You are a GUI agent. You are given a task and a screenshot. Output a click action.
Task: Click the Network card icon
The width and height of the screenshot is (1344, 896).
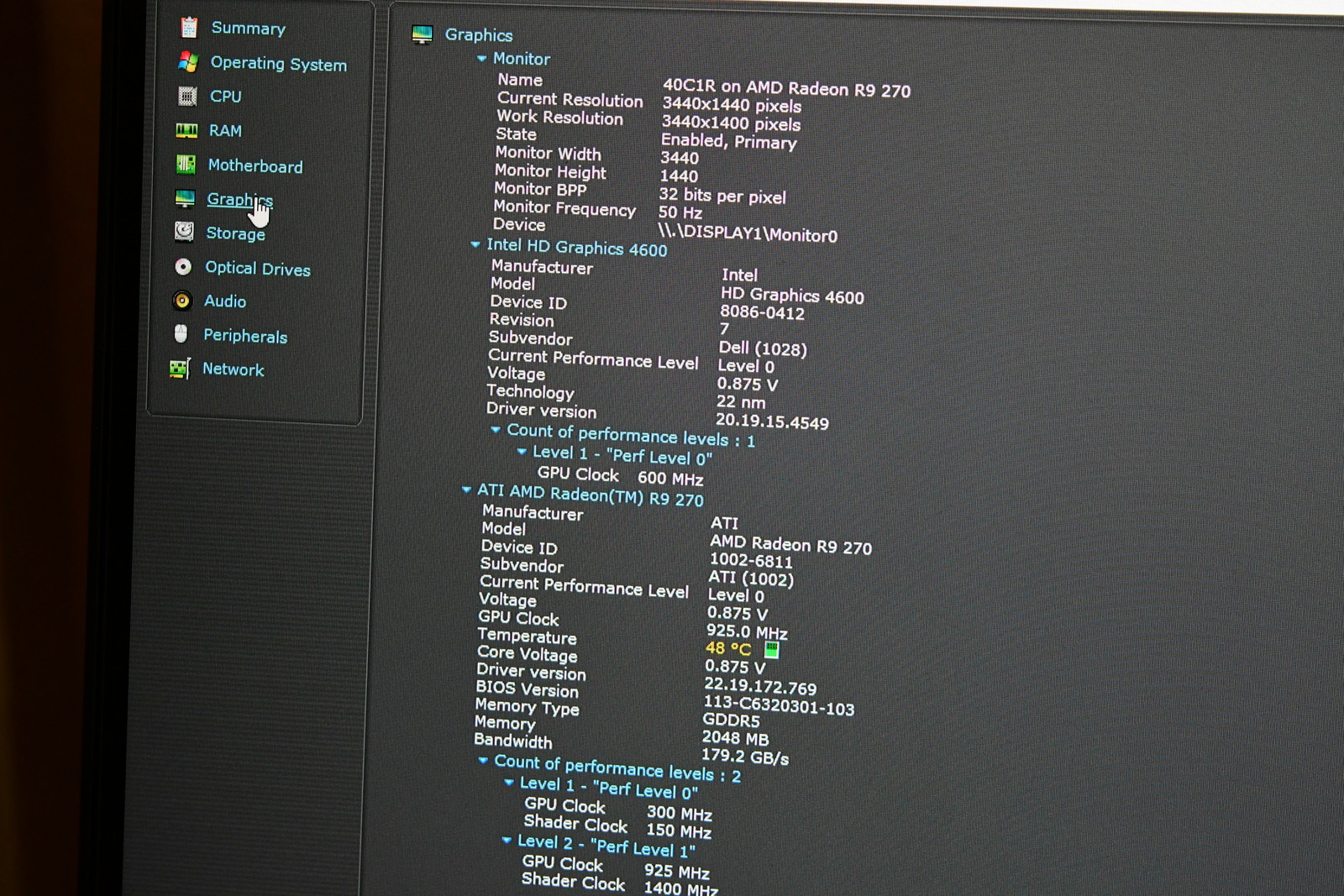[180, 369]
